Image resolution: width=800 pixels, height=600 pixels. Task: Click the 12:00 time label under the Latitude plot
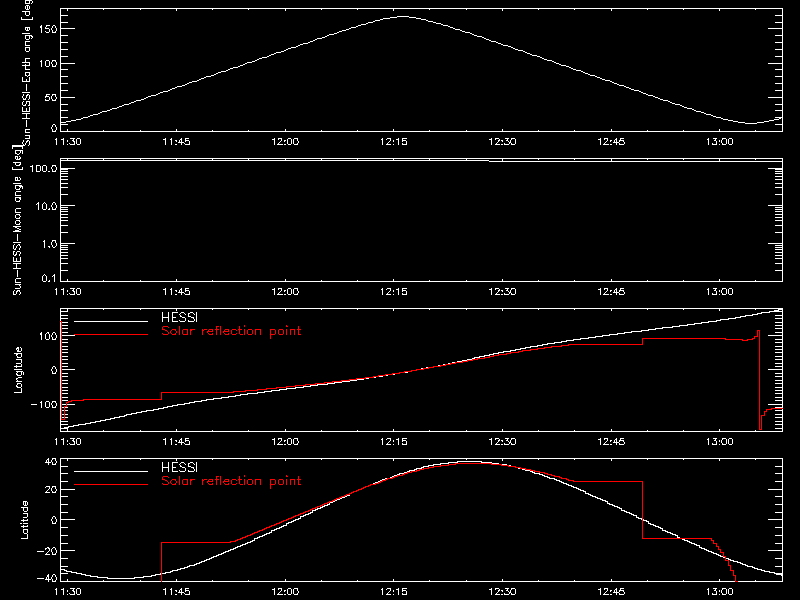(285, 591)
